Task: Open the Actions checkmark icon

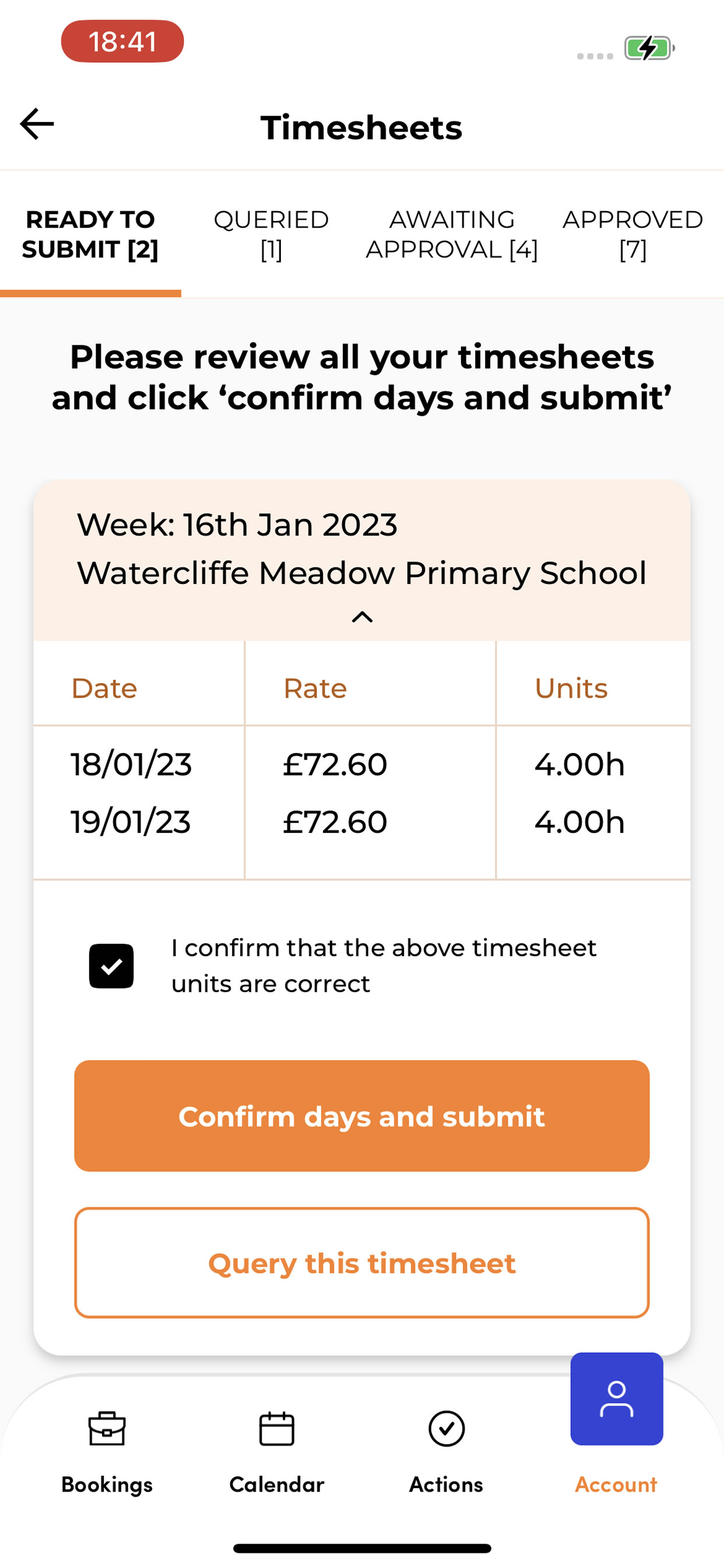Action: (x=447, y=1428)
